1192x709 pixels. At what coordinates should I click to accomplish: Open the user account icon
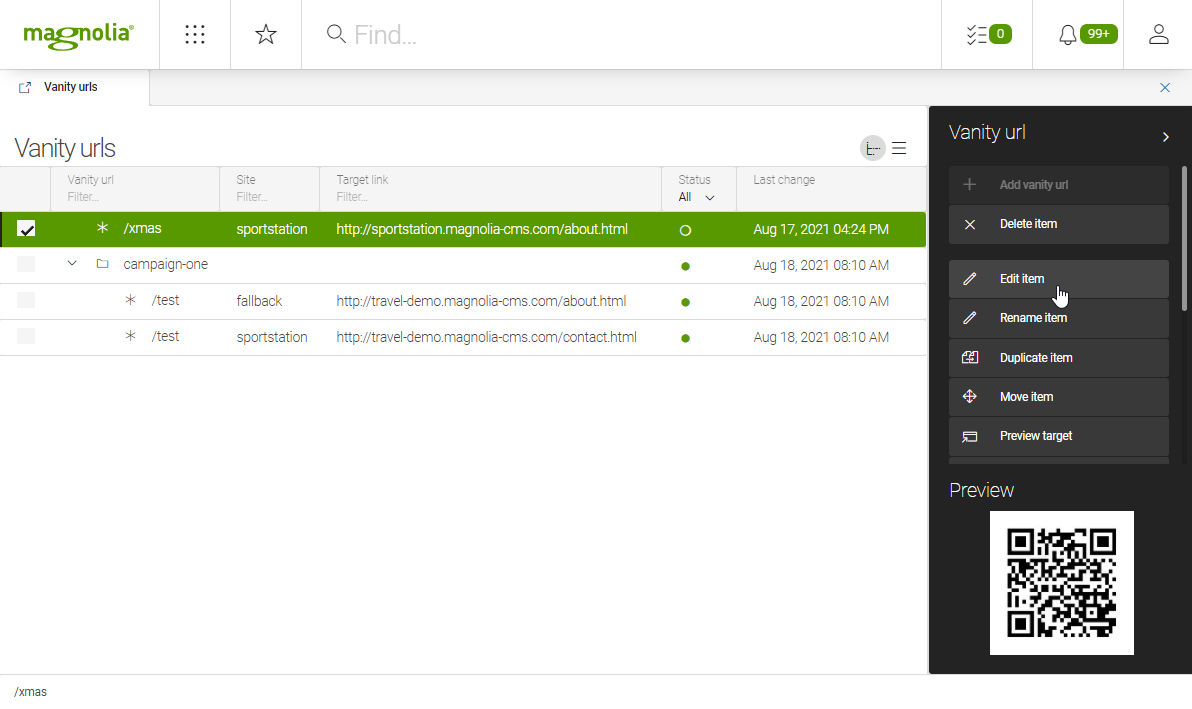1158,34
